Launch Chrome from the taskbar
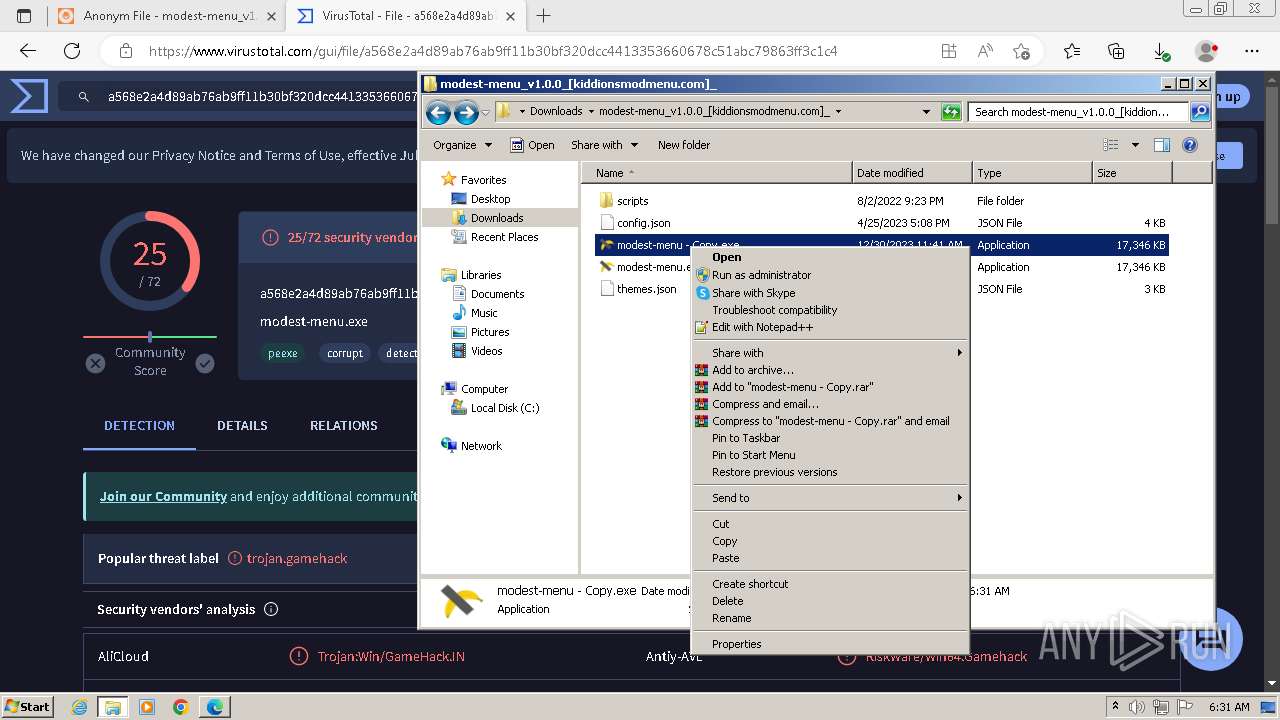 [x=180, y=707]
